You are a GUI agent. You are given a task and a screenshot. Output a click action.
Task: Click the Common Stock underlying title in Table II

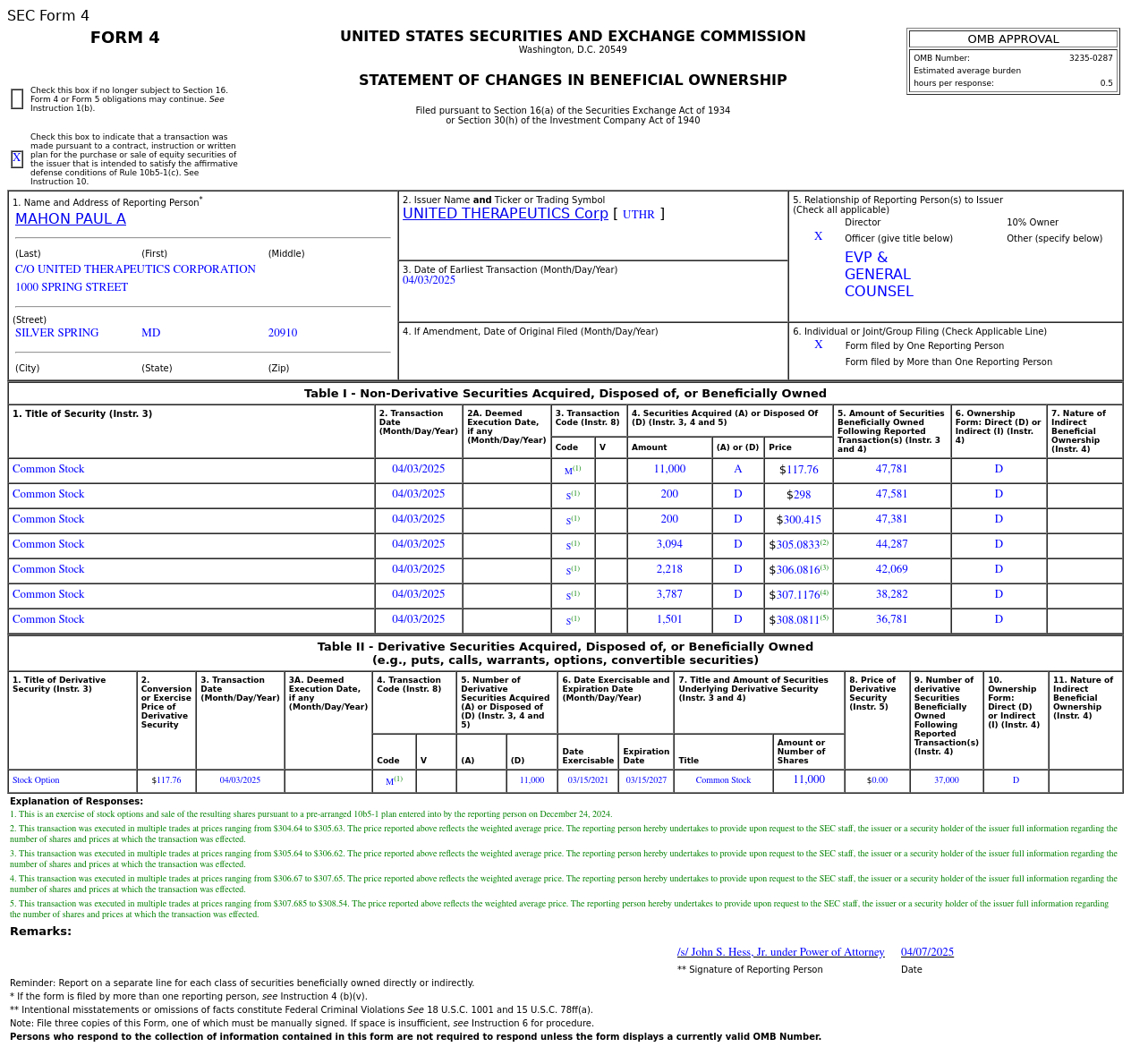pyautogui.click(x=723, y=780)
